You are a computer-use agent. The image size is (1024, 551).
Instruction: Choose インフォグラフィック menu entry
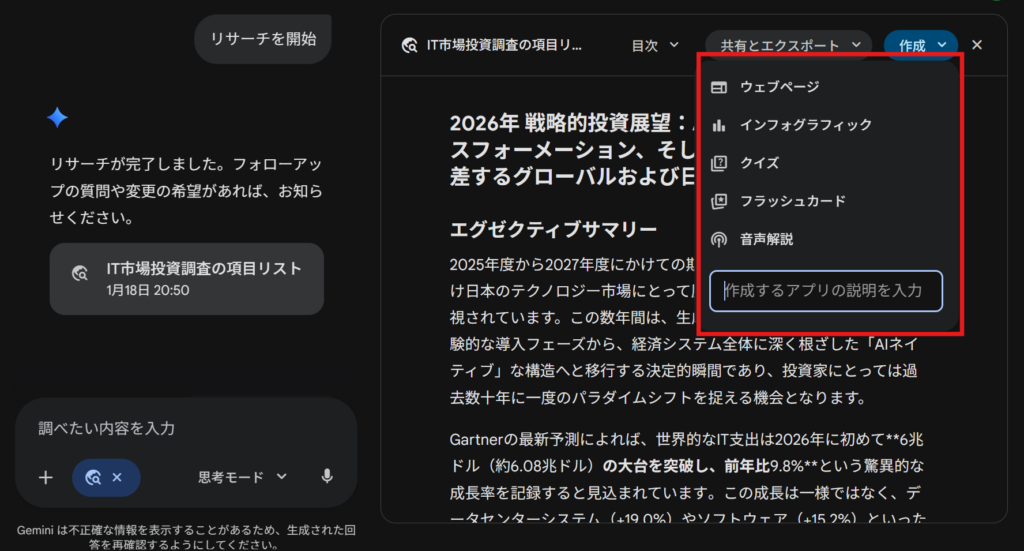(x=805, y=125)
